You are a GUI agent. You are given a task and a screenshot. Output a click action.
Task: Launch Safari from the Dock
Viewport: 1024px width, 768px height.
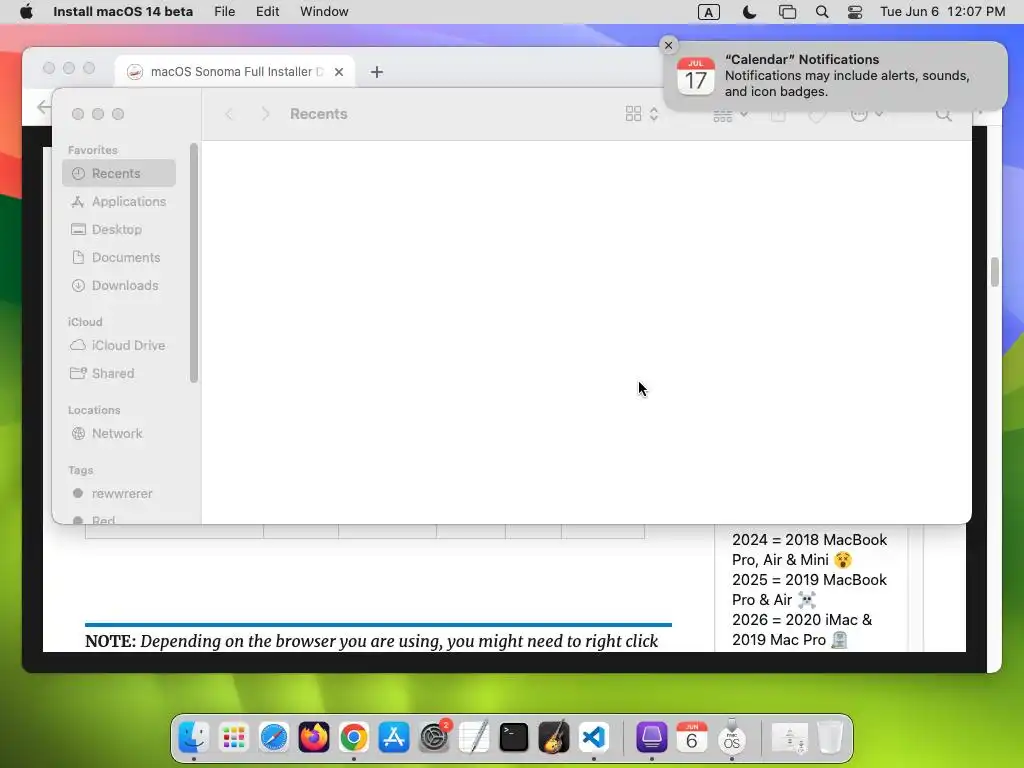click(x=274, y=737)
